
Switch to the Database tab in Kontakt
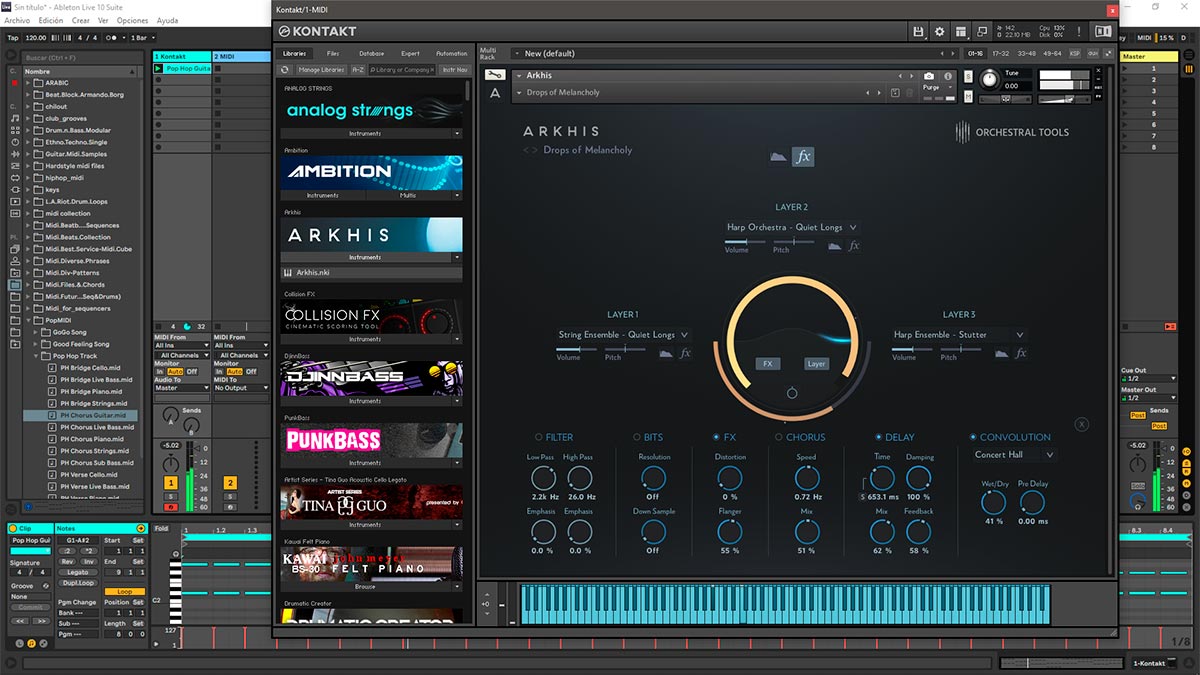click(371, 53)
